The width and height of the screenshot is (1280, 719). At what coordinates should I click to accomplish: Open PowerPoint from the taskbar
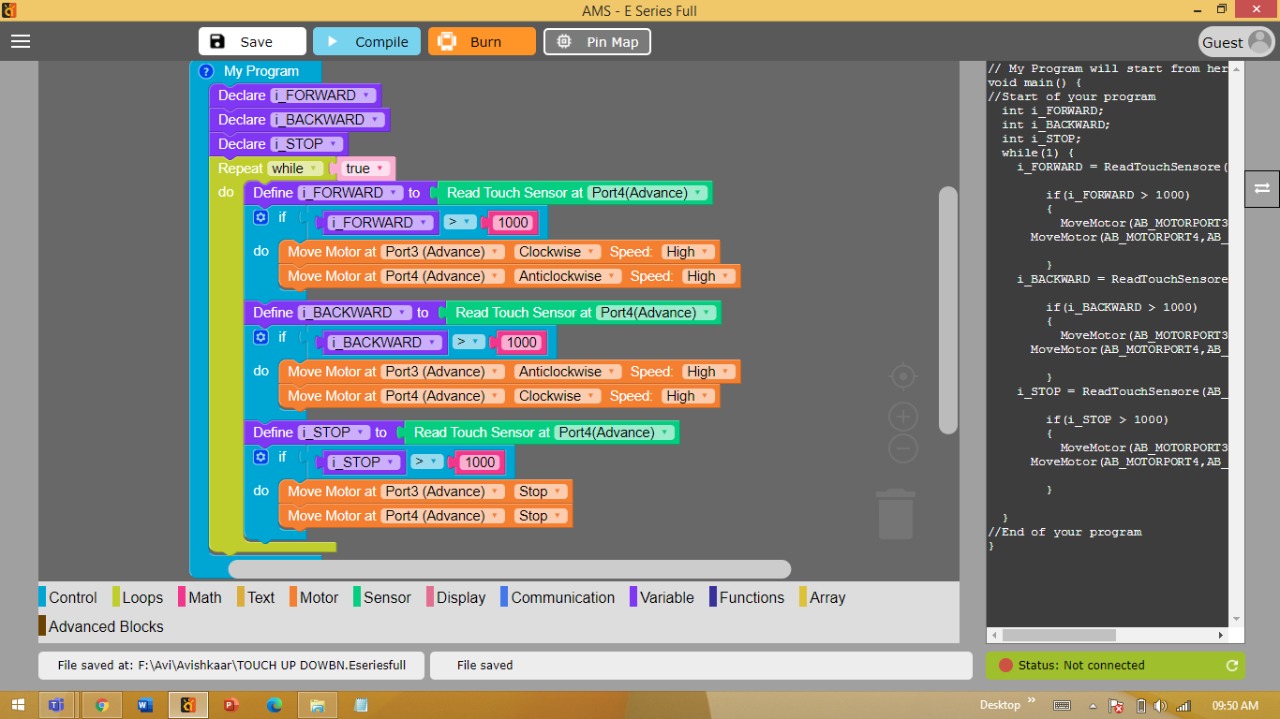231,705
